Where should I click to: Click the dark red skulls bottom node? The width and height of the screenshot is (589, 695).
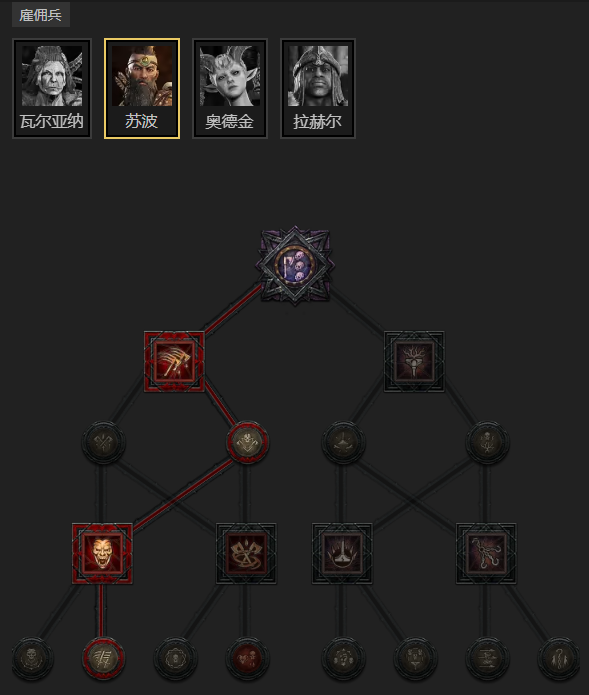(x=247, y=658)
